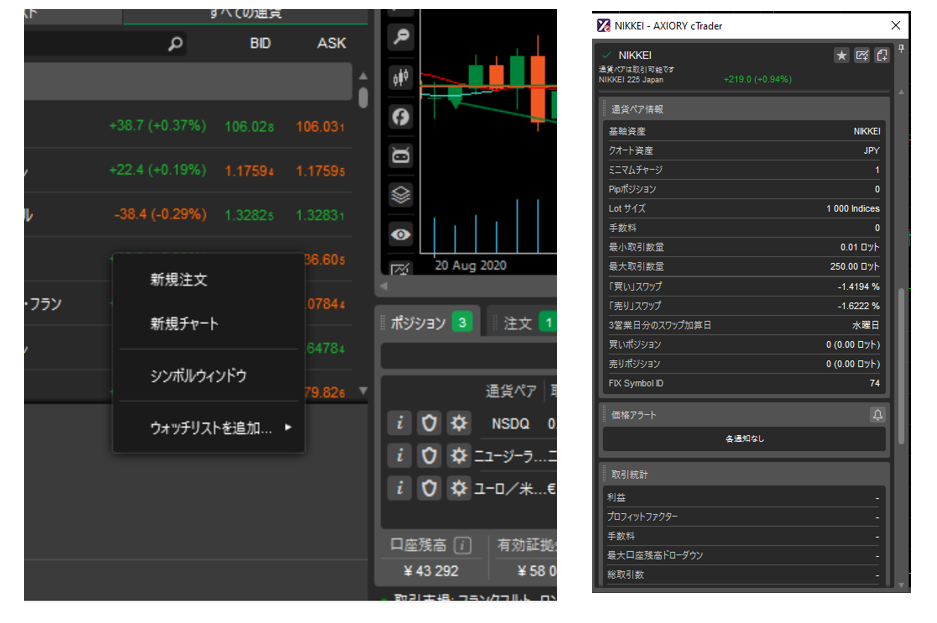This screenshot has height=623, width=937.
Task: Click the 各通知なし alert row
Action: [x=745, y=438]
